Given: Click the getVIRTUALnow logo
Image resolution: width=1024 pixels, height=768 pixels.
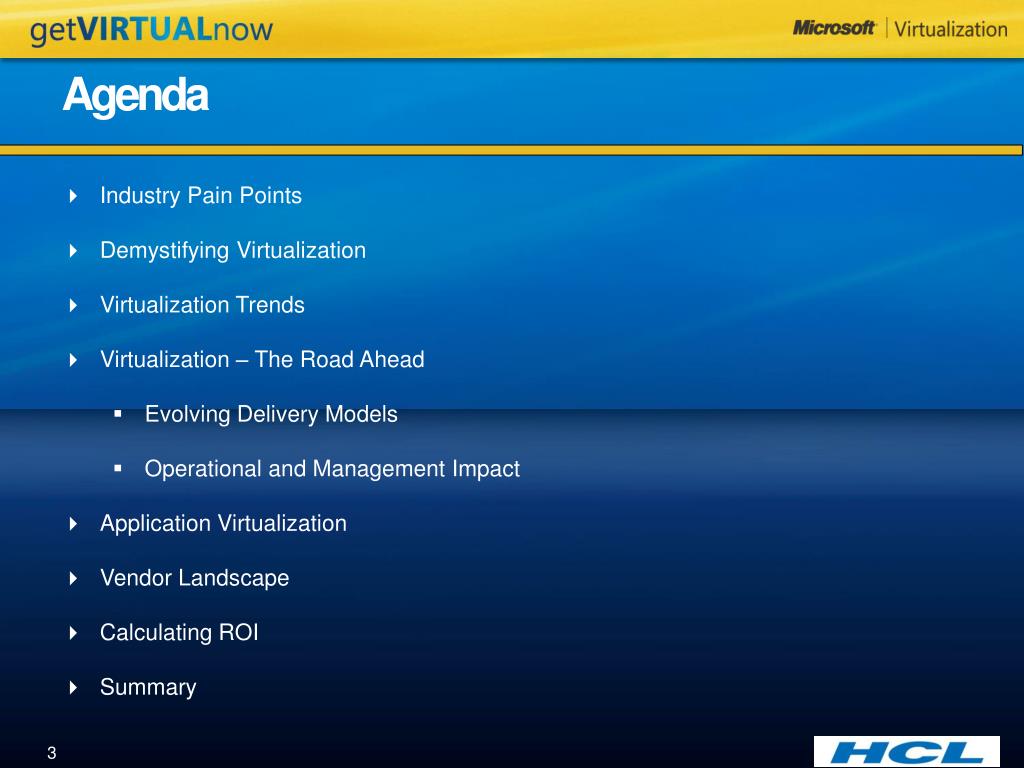Looking at the screenshot, I should click(151, 30).
